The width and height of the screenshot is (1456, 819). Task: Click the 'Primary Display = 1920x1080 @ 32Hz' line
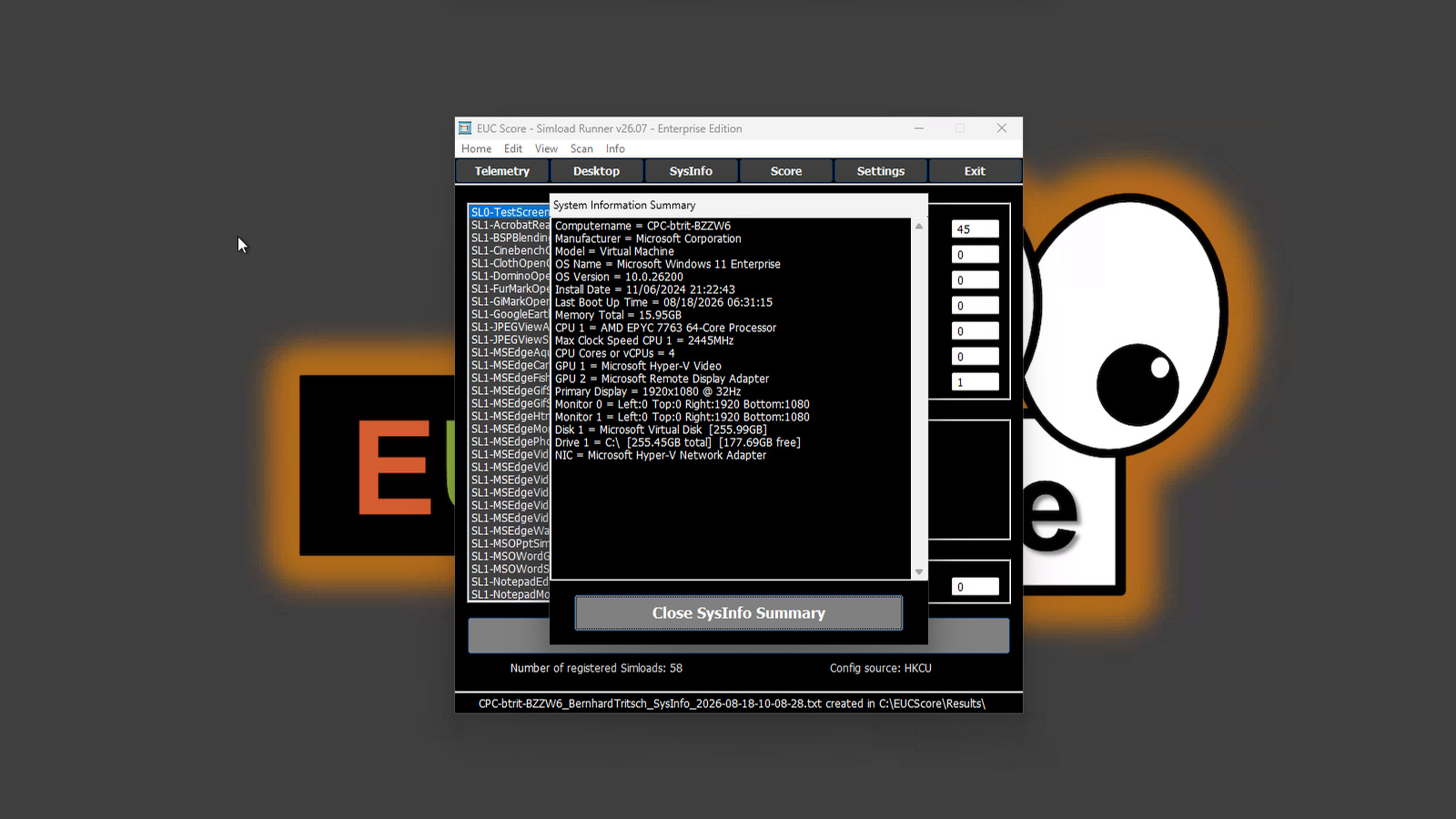click(x=648, y=391)
